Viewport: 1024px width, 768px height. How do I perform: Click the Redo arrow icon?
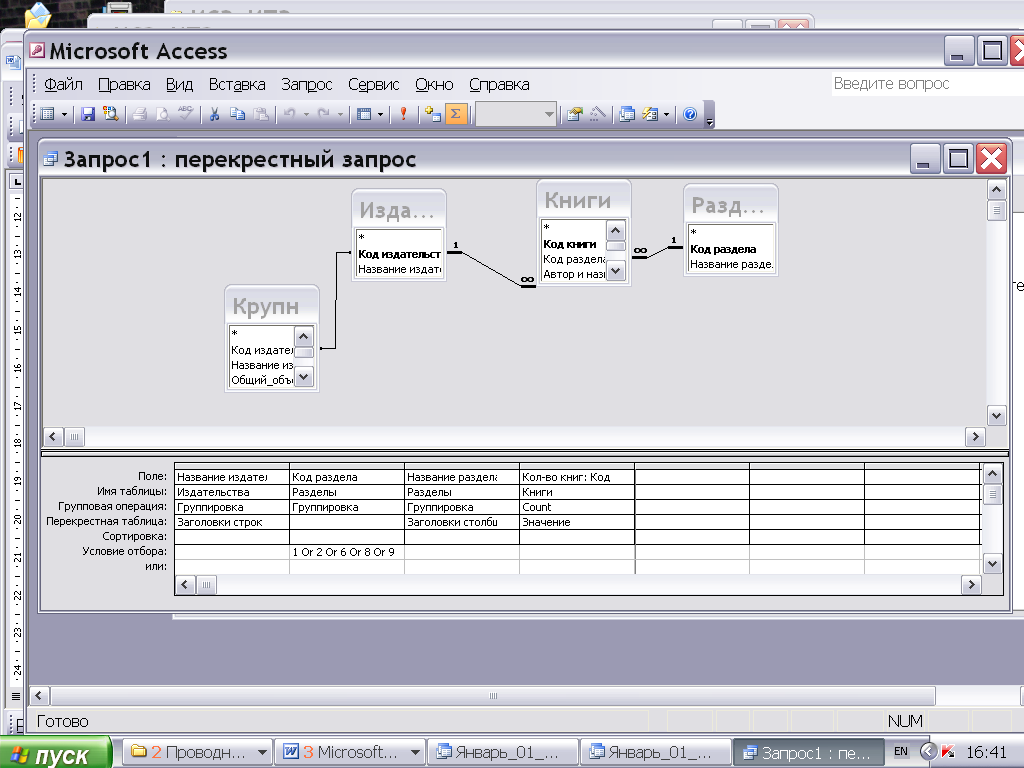tap(324, 114)
